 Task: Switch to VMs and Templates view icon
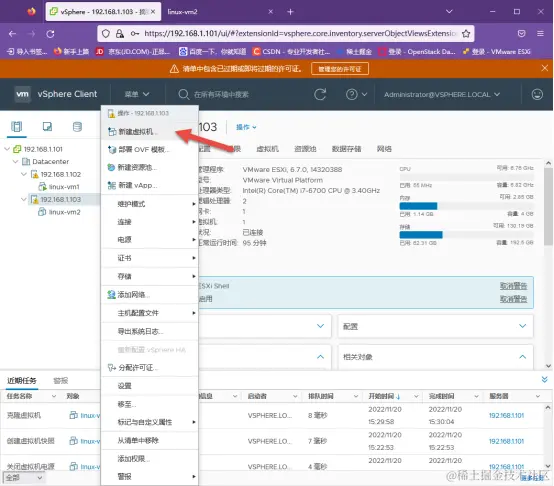pos(47,126)
